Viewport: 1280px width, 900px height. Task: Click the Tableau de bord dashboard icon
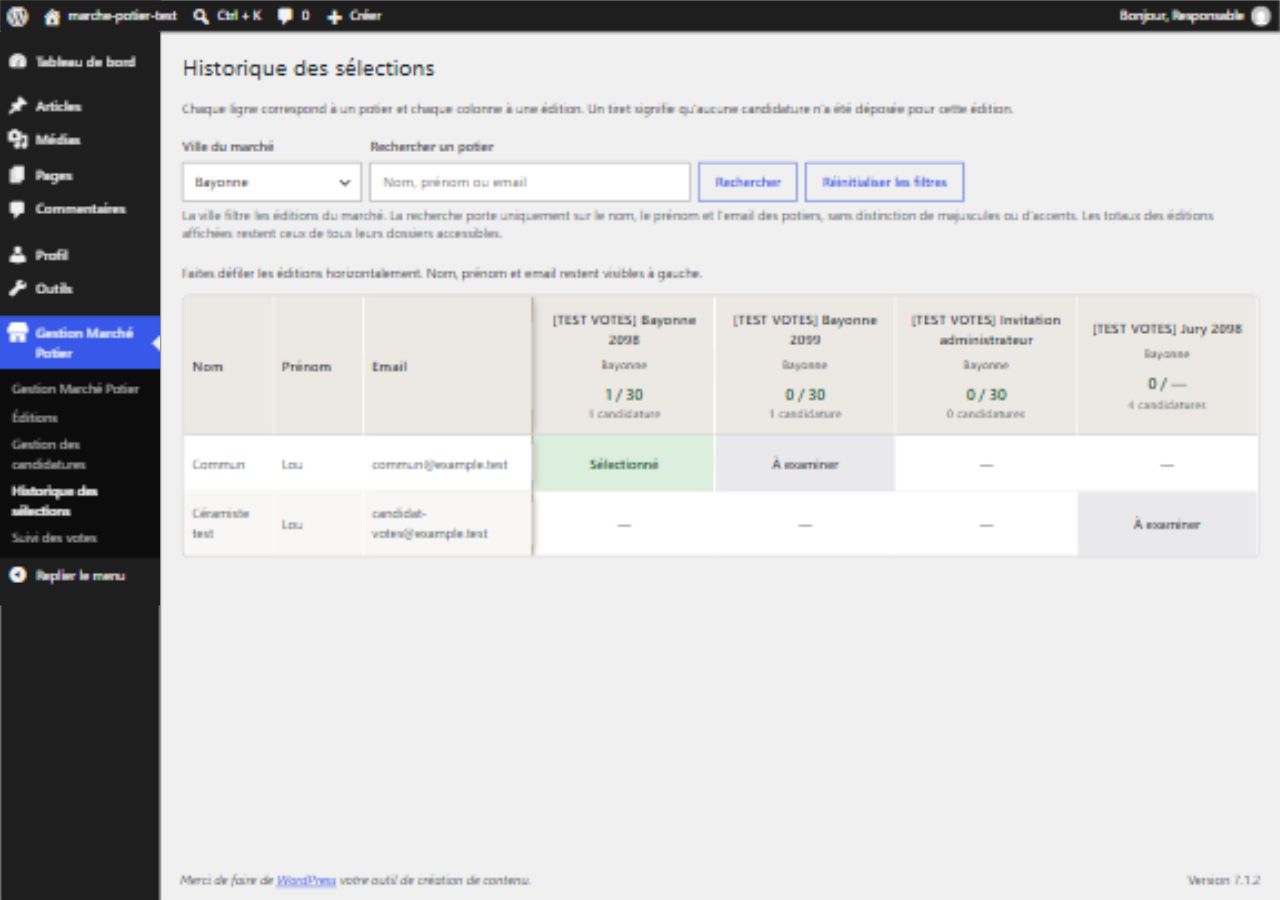pyautogui.click(x=17, y=62)
